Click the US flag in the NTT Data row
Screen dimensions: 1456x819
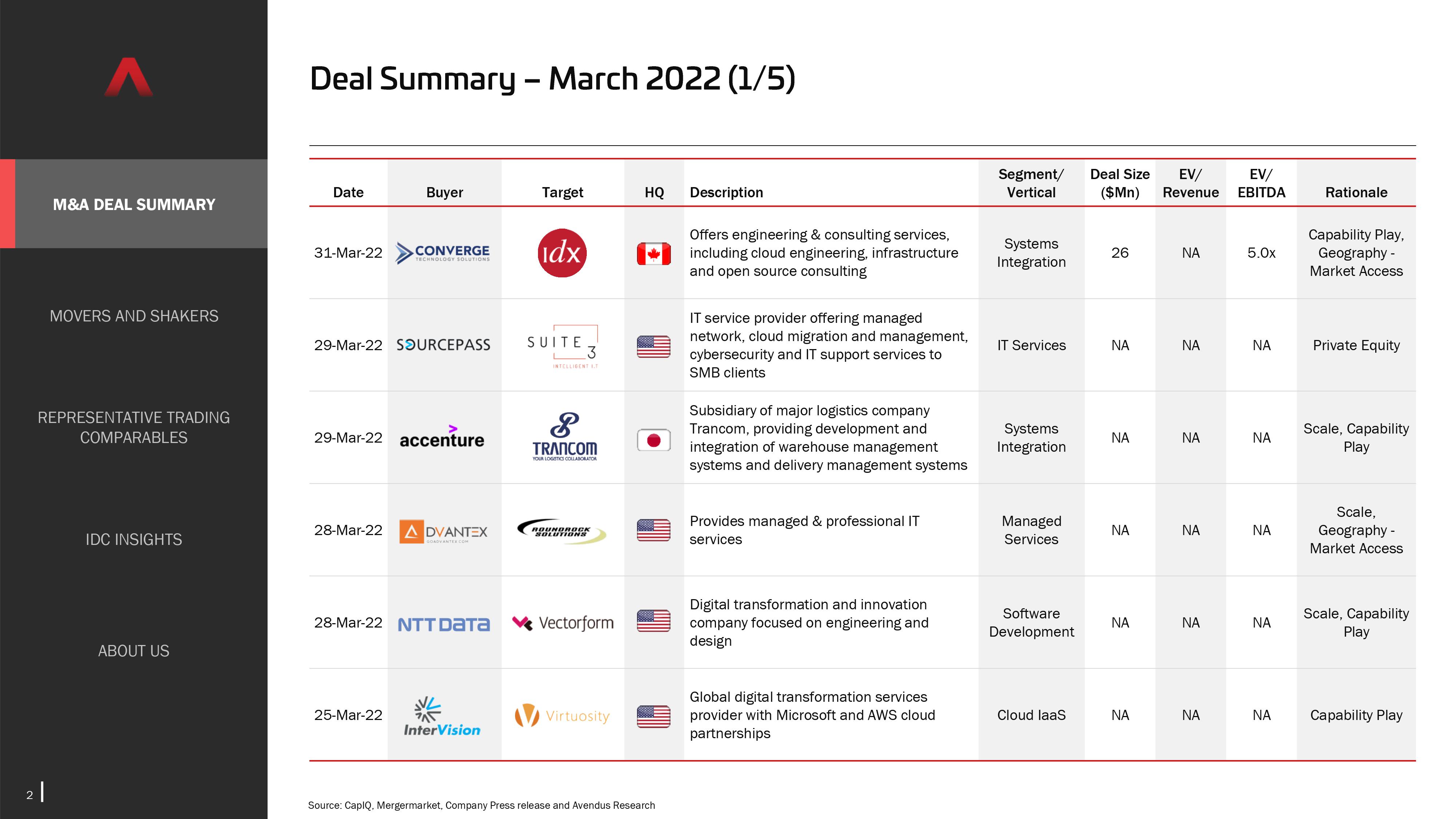pos(653,621)
